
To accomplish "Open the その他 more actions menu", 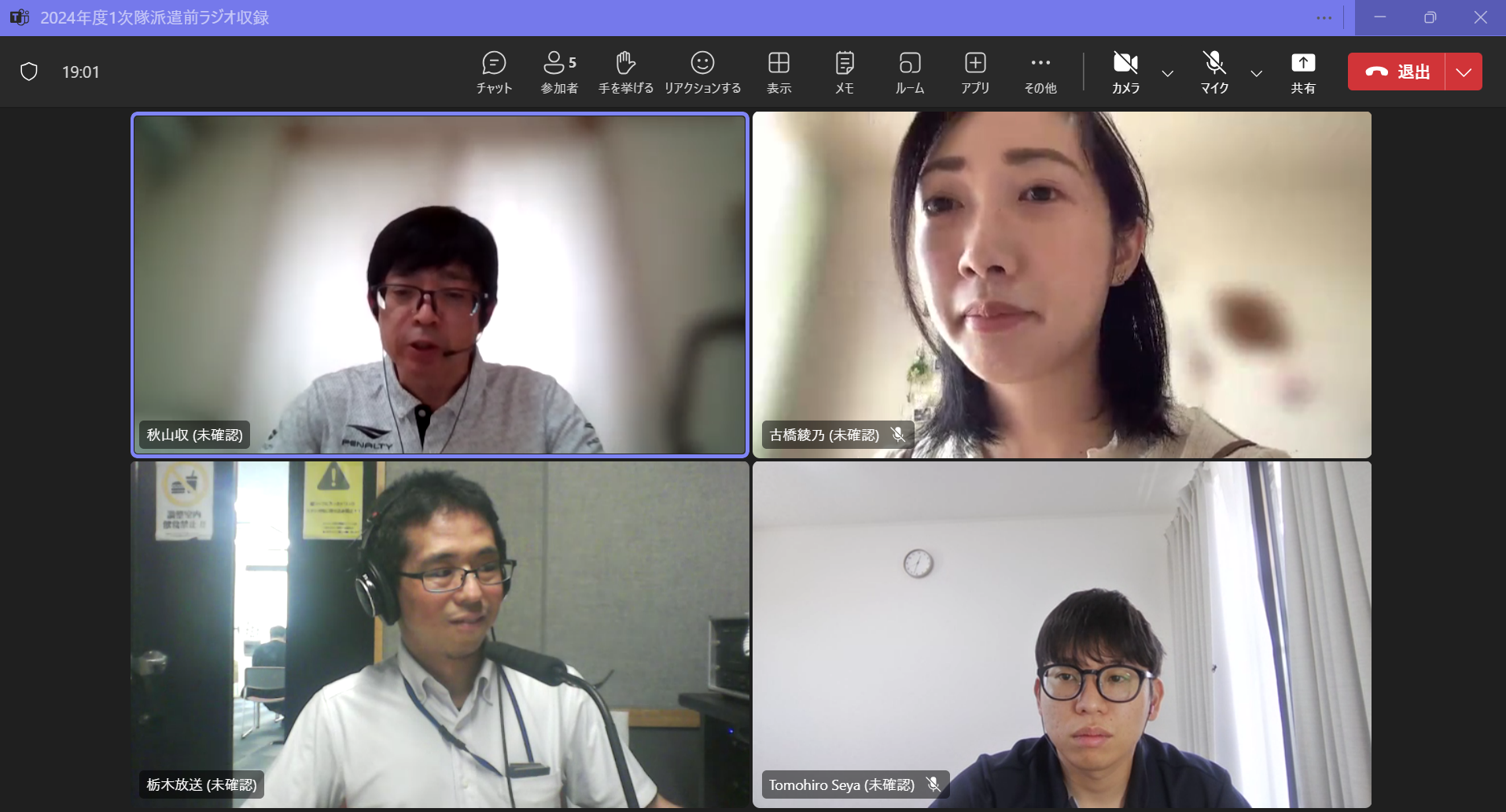I will pyautogui.click(x=1040, y=72).
